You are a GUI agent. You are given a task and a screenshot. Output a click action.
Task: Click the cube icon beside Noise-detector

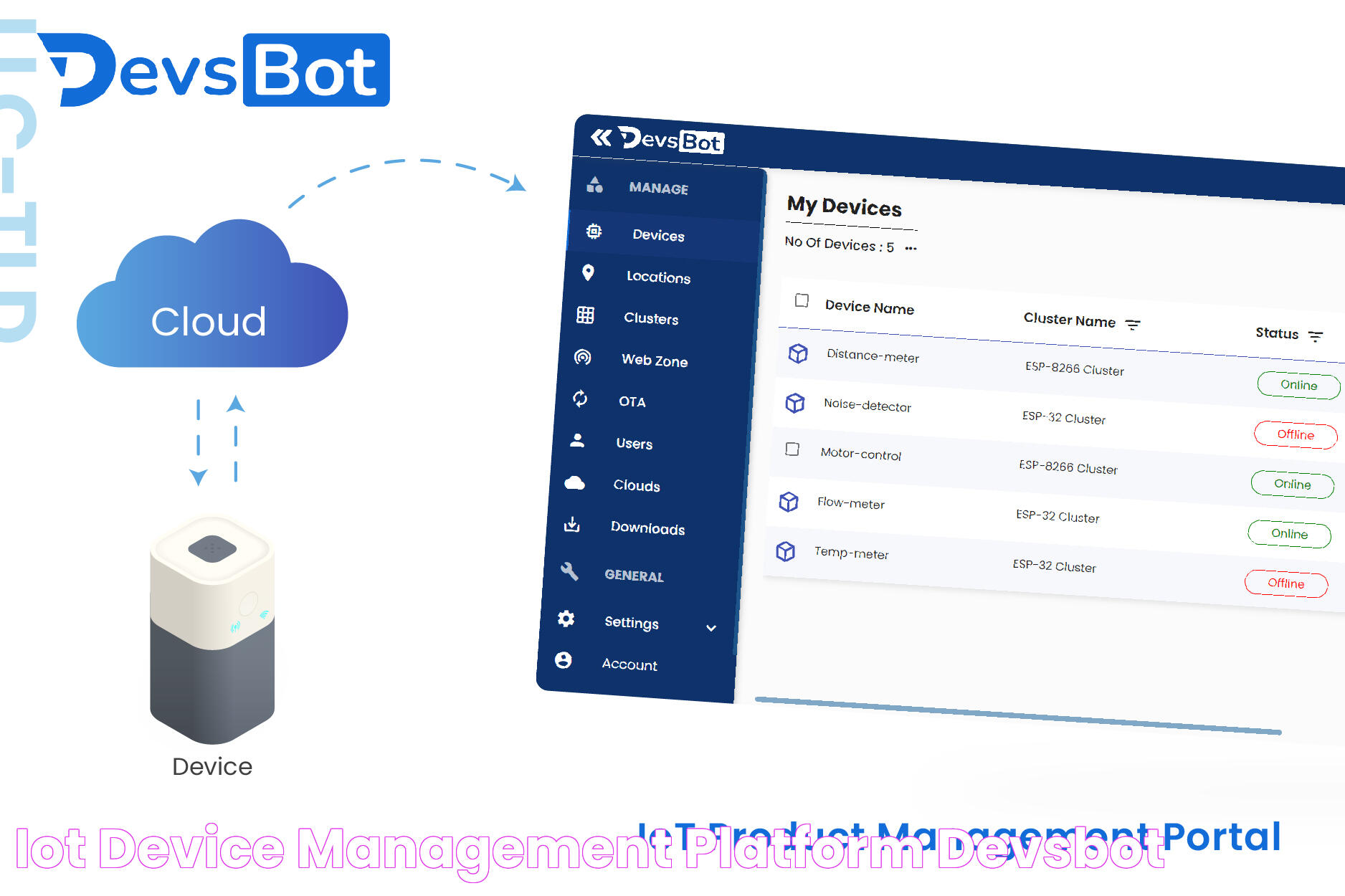pos(794,402)
